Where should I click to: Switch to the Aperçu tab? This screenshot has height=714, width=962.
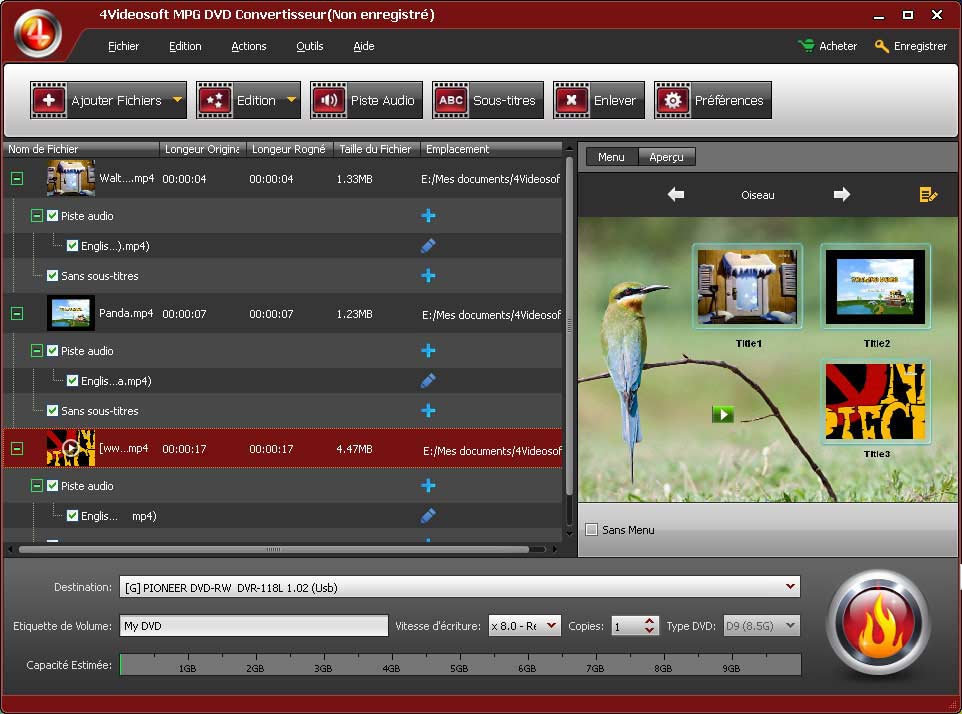(x=666, y=157)
